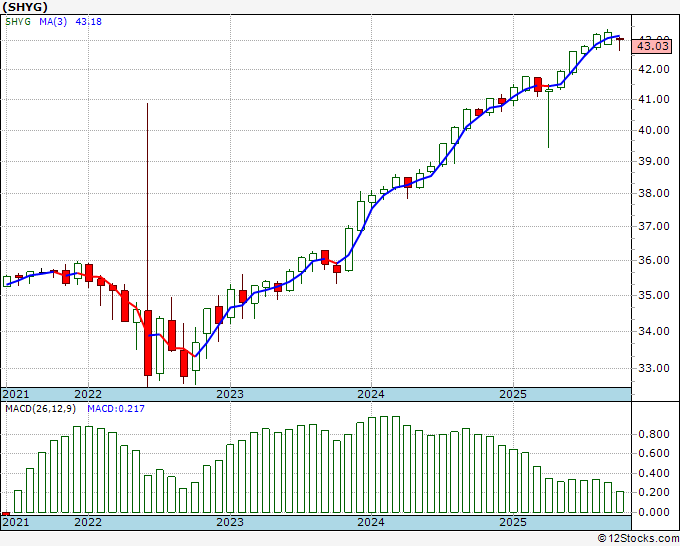Click the 40.00 price axis label
The image size is (680, 546).
pyautogui.click(x=654, y=130)
